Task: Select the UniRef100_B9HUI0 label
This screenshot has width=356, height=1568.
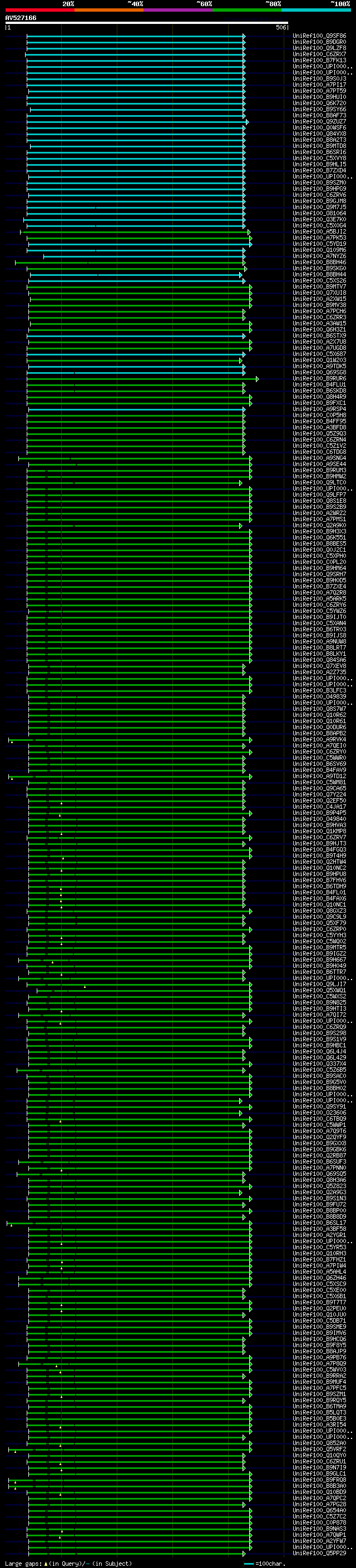Action: tap(319, 97)
